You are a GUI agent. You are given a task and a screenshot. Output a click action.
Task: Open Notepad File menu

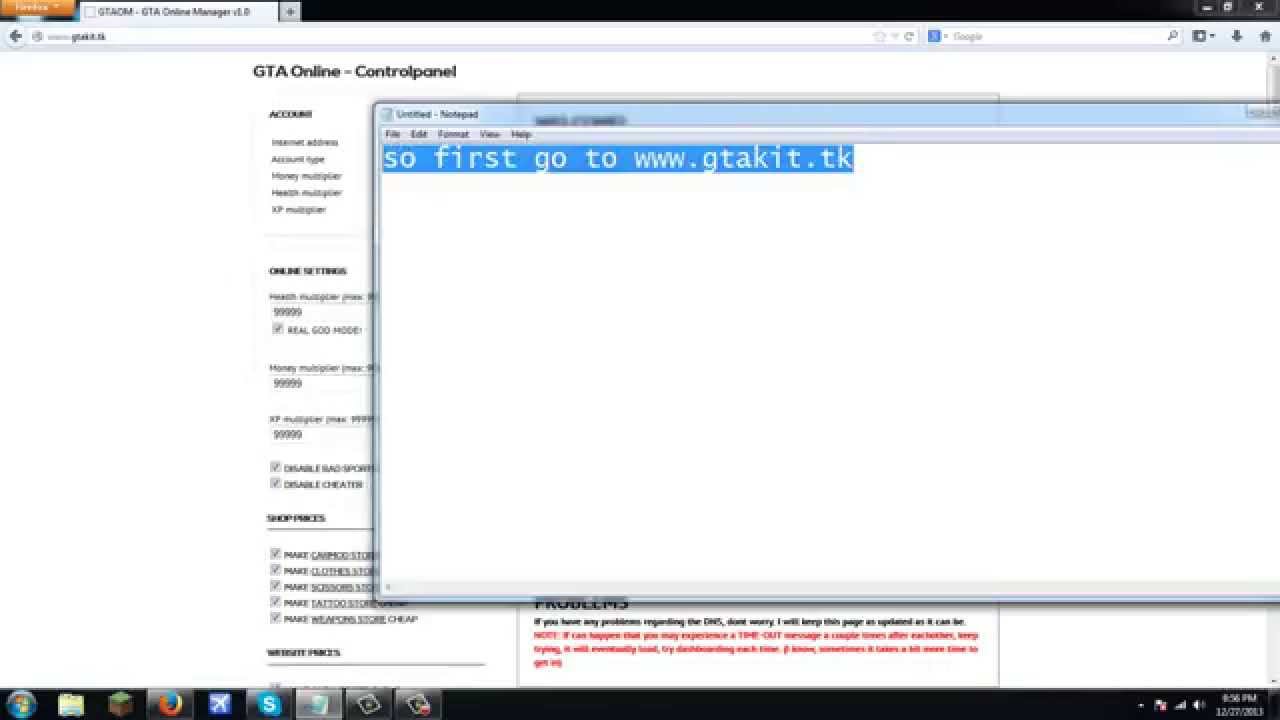(393, 134)
